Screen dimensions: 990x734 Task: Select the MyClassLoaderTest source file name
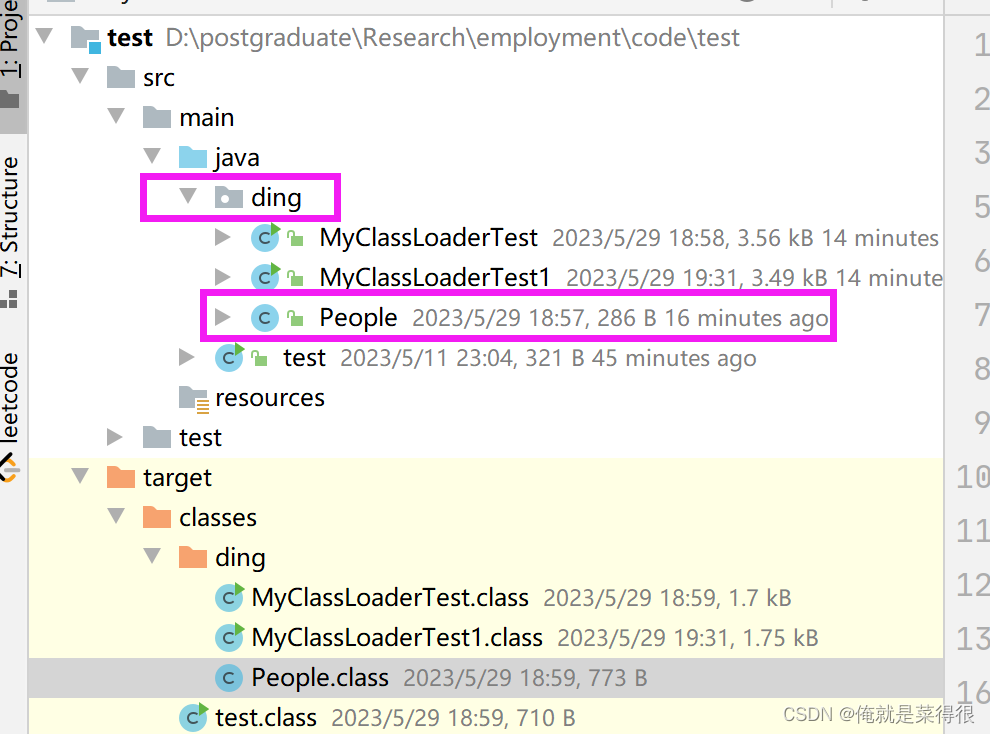click(x=428, y=237)
